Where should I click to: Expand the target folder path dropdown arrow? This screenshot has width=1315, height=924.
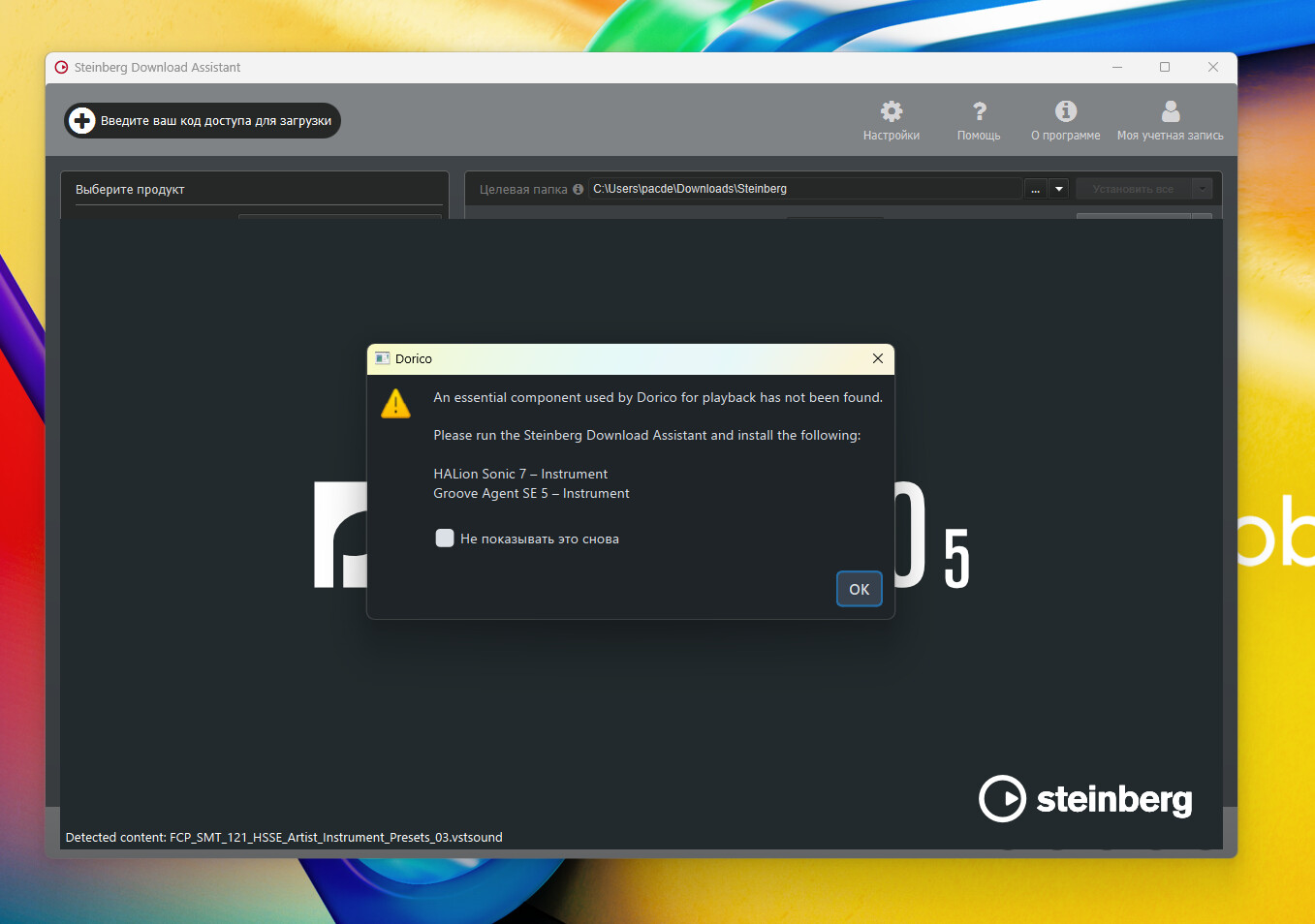1059,189
